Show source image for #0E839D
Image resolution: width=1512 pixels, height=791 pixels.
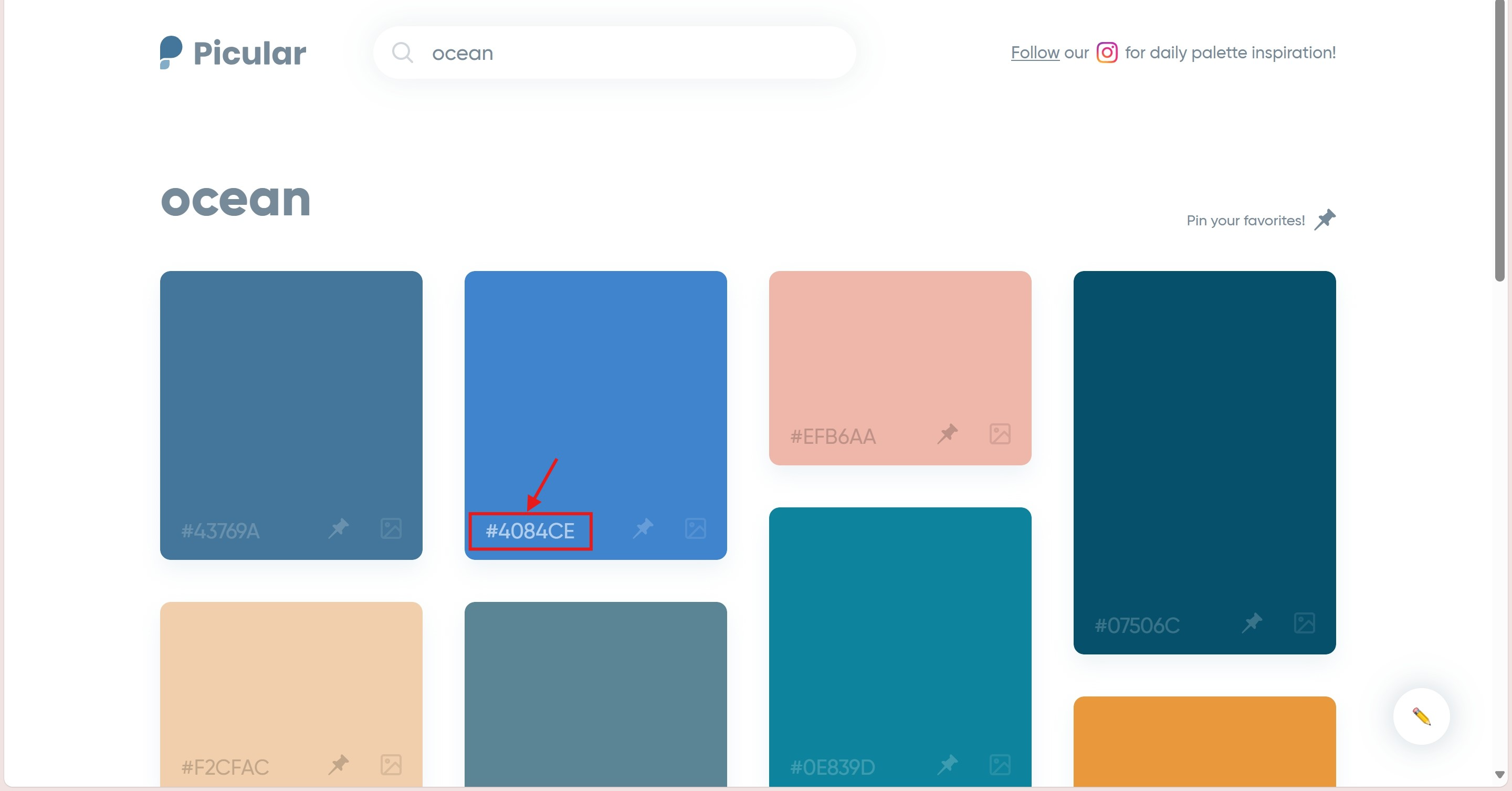[x=1000, y=765]
